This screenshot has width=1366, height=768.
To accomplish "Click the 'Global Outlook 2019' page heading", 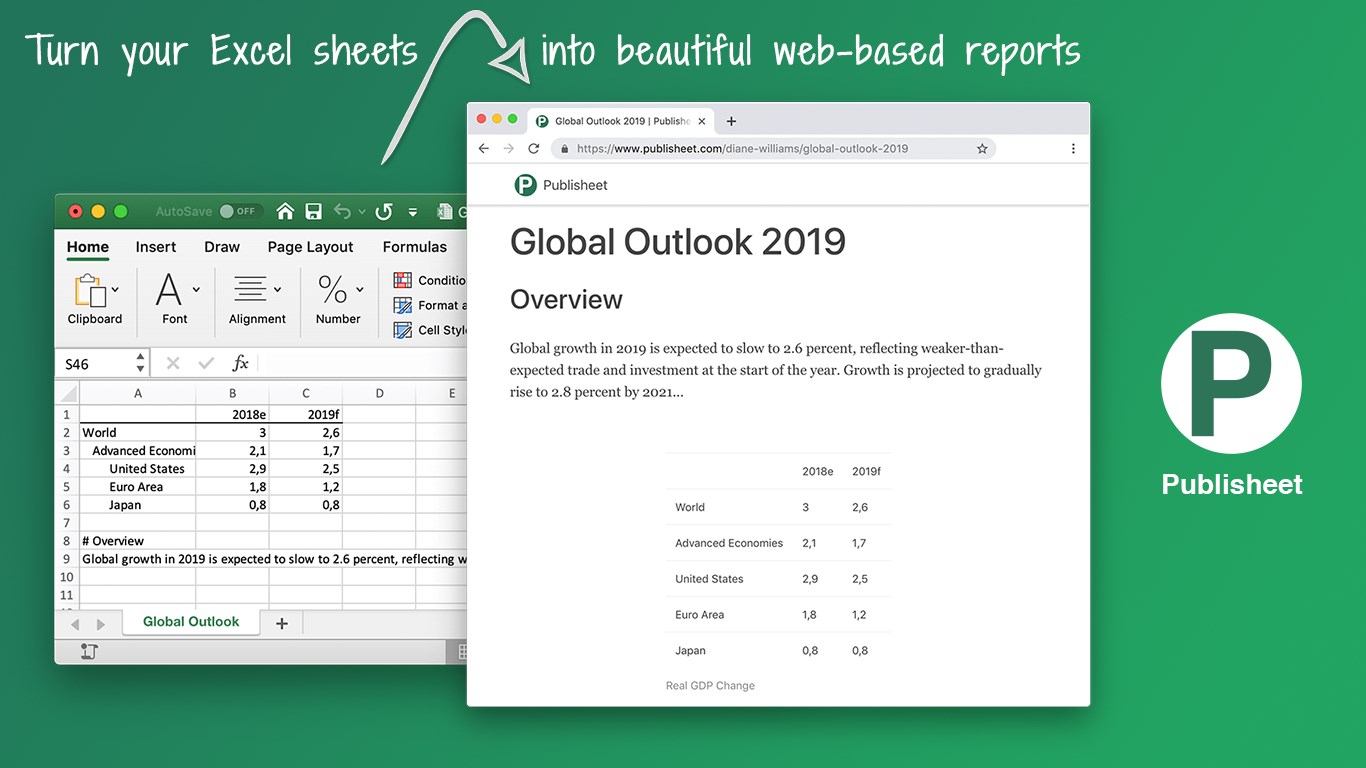I will [x=678, y=242].
